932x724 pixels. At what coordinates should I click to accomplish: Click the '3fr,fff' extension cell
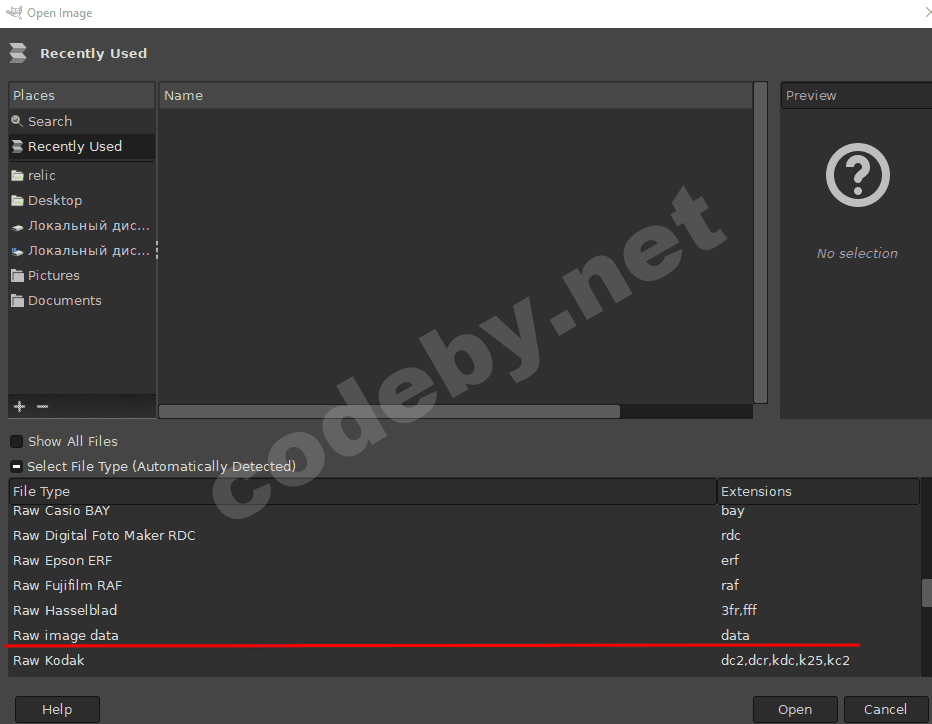(x=739, y=610)
